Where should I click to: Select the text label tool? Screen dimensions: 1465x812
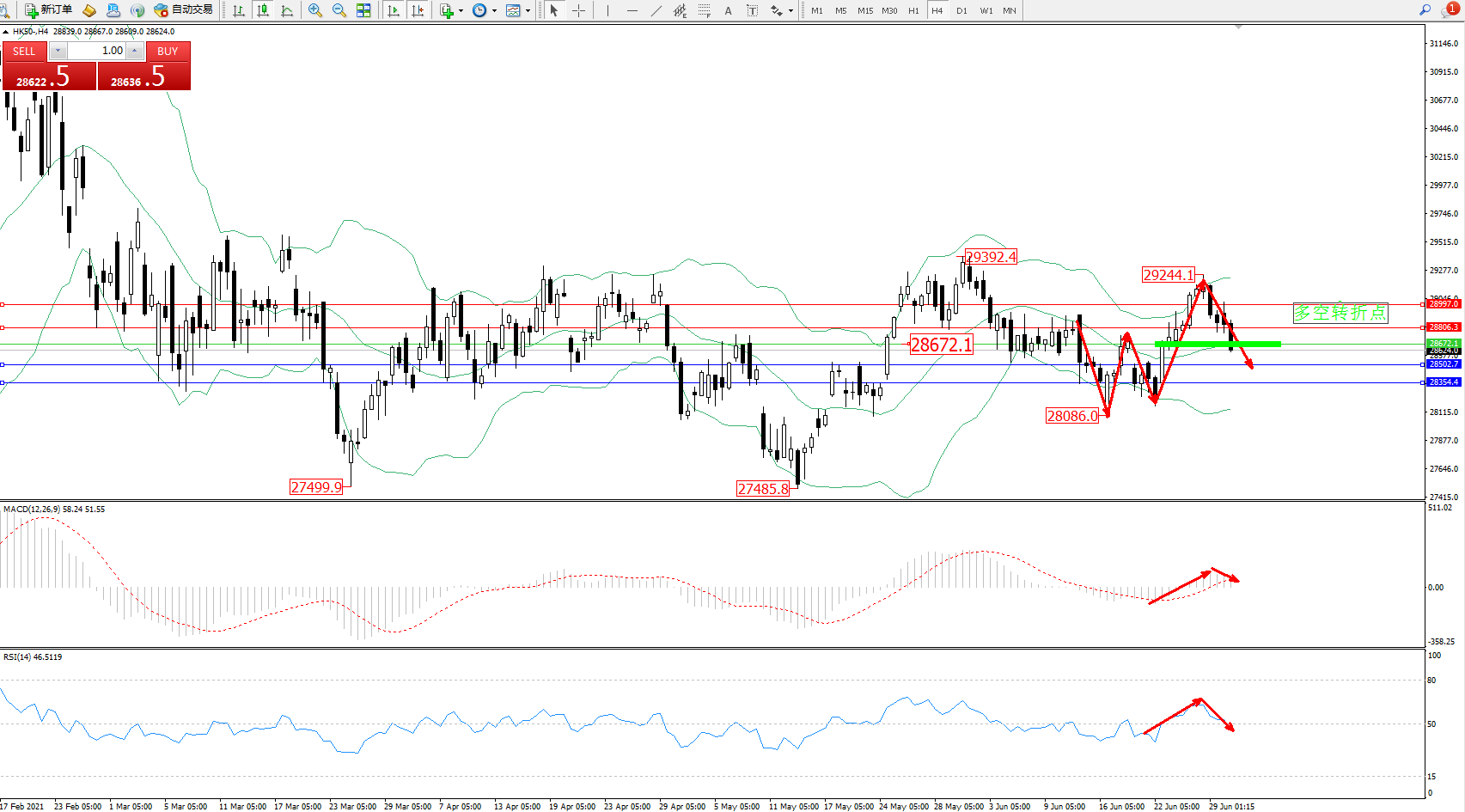pyautogui.click(x=728, y=10)
